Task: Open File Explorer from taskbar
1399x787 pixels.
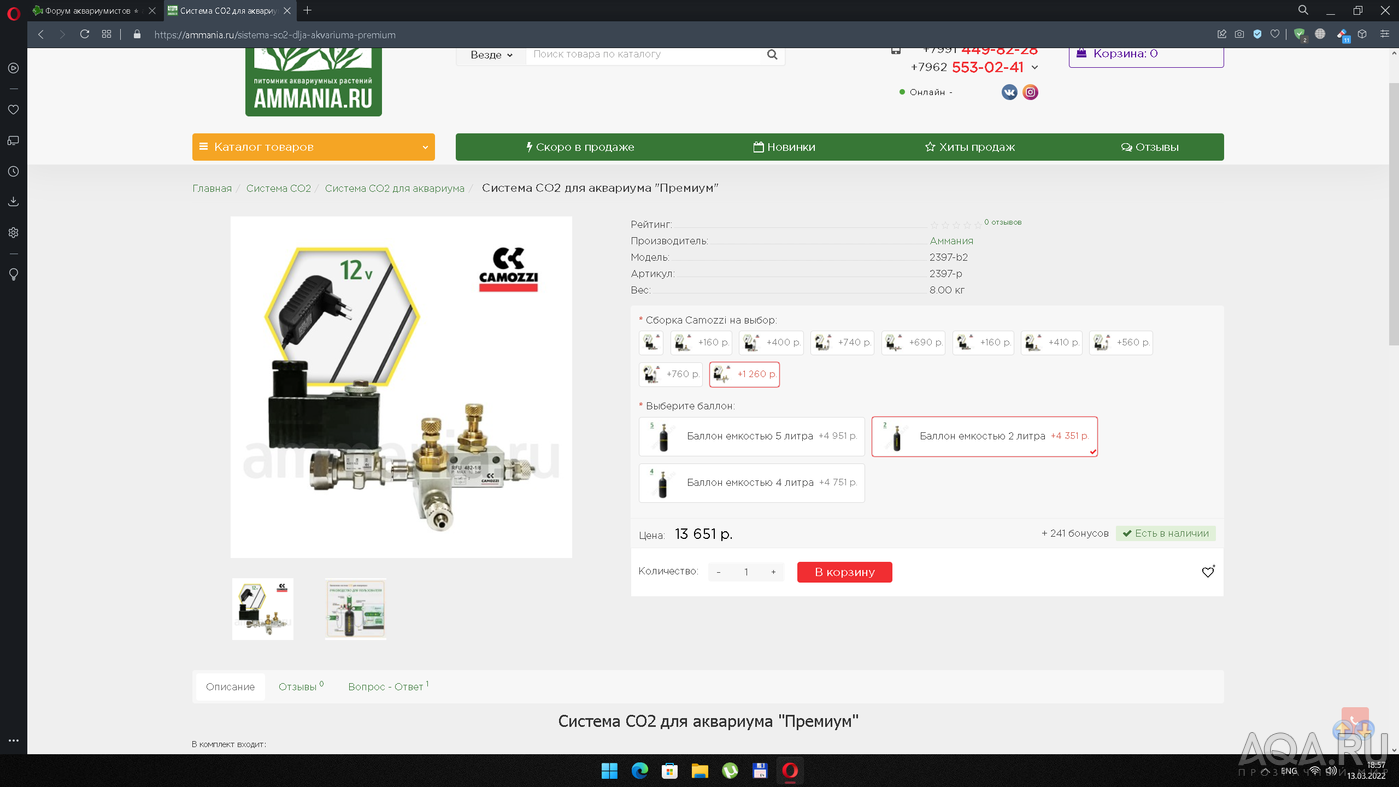Action: [x=700, y=770]
